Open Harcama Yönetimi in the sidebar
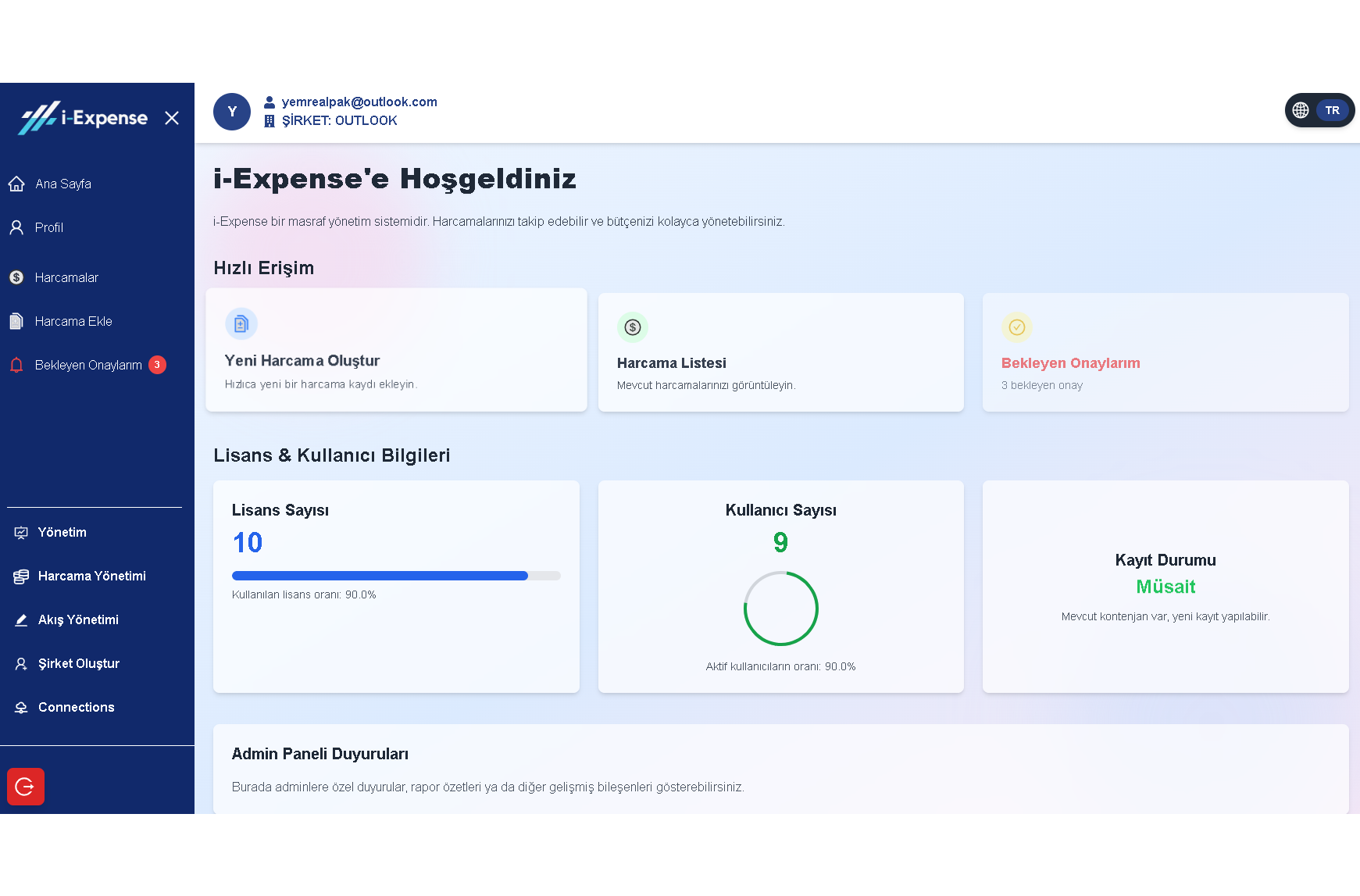Screen dimensions: 1360x896 coord(91,577)
